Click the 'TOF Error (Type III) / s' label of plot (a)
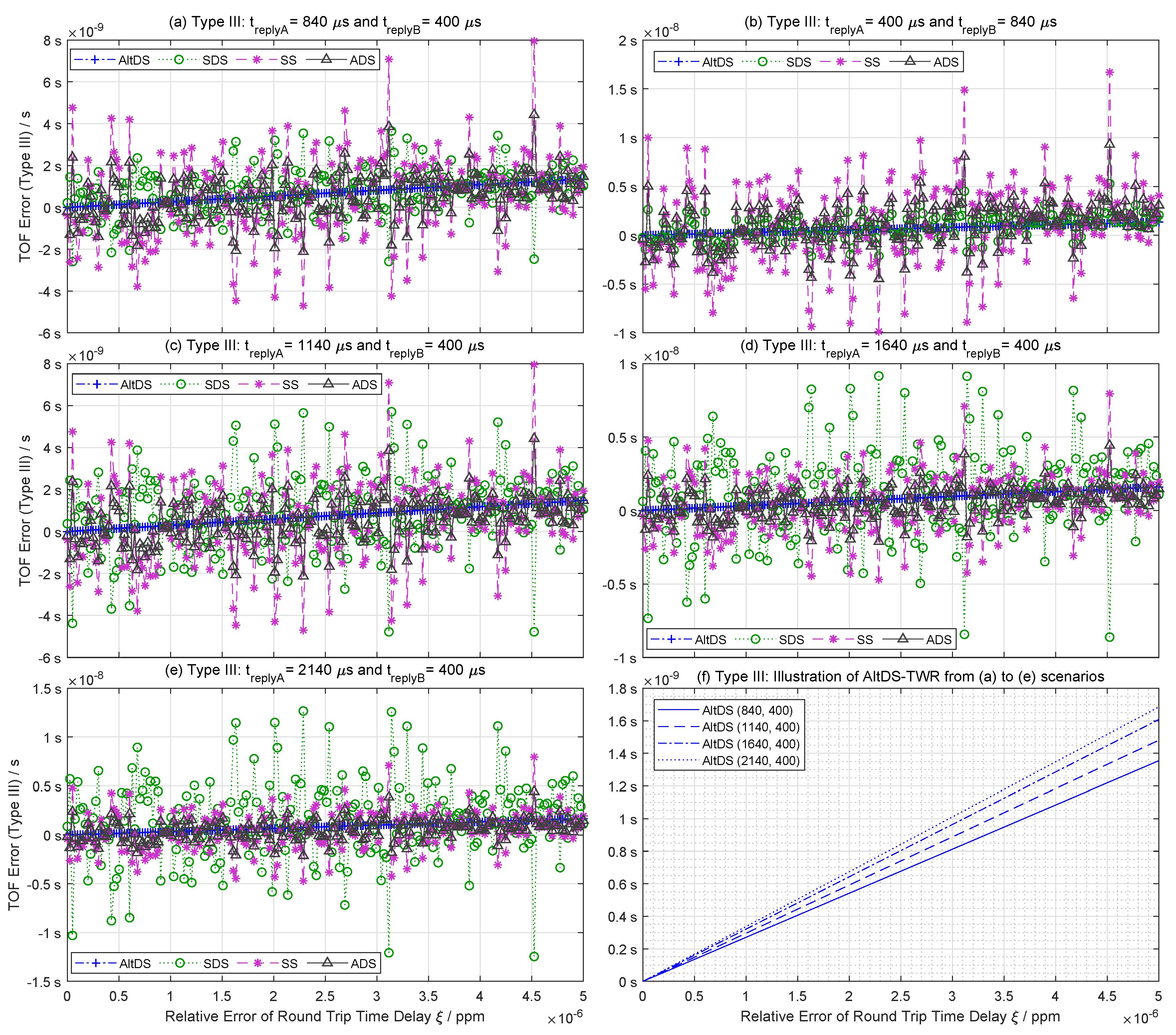Viewport: 1176px width, 1035px height. pyautogui.click(x=25, y=186)
